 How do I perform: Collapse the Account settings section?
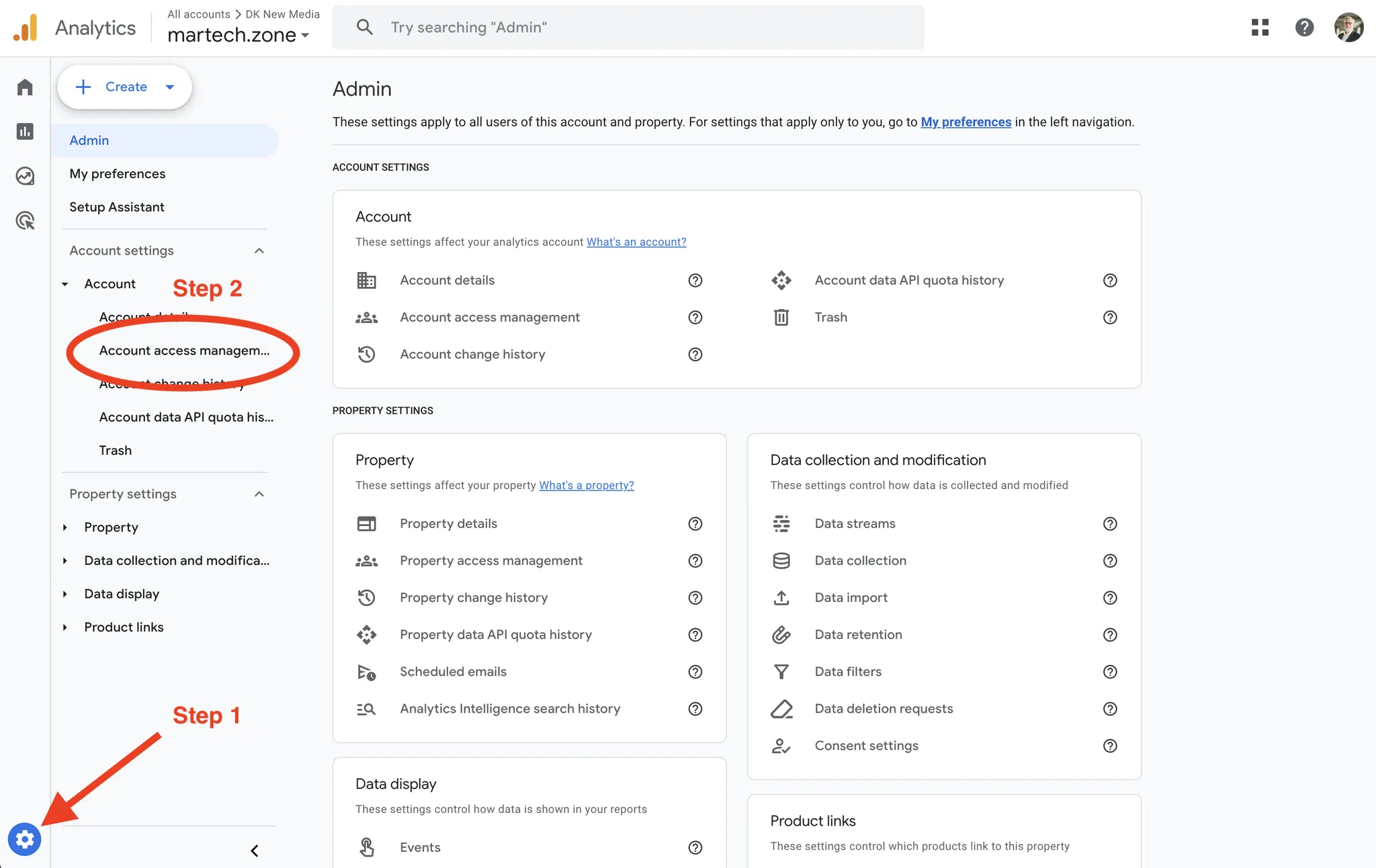point(259,251)
